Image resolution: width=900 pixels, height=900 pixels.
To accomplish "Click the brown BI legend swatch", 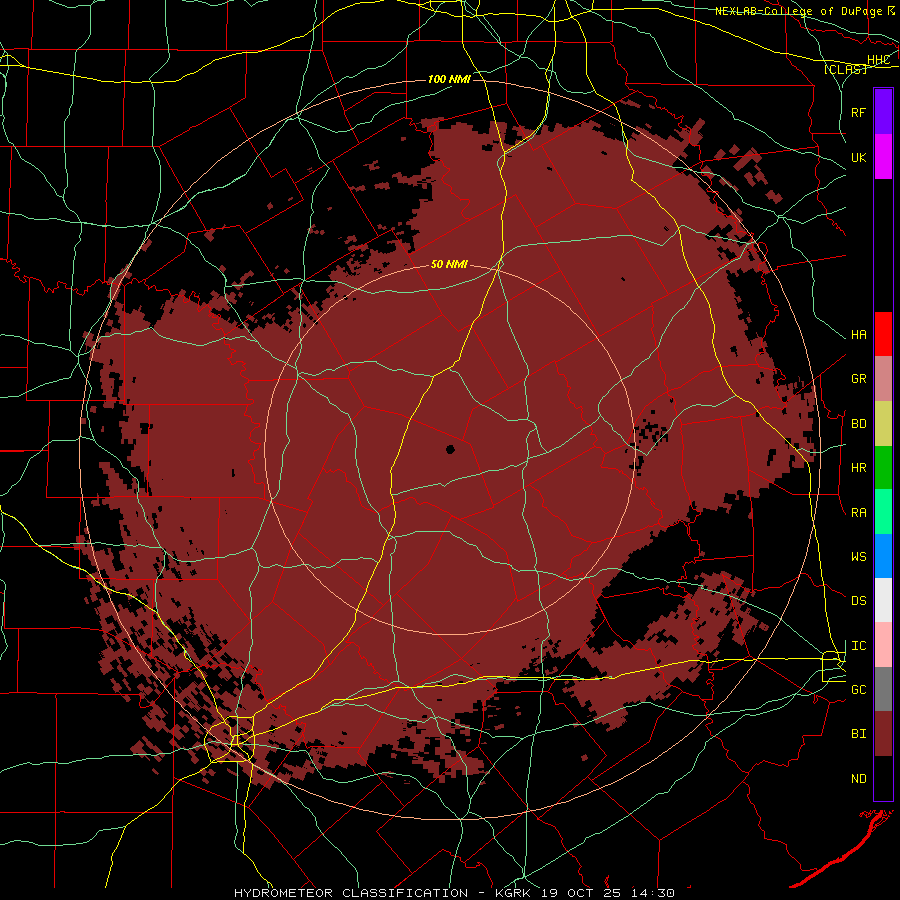I will tap(883, 734).
